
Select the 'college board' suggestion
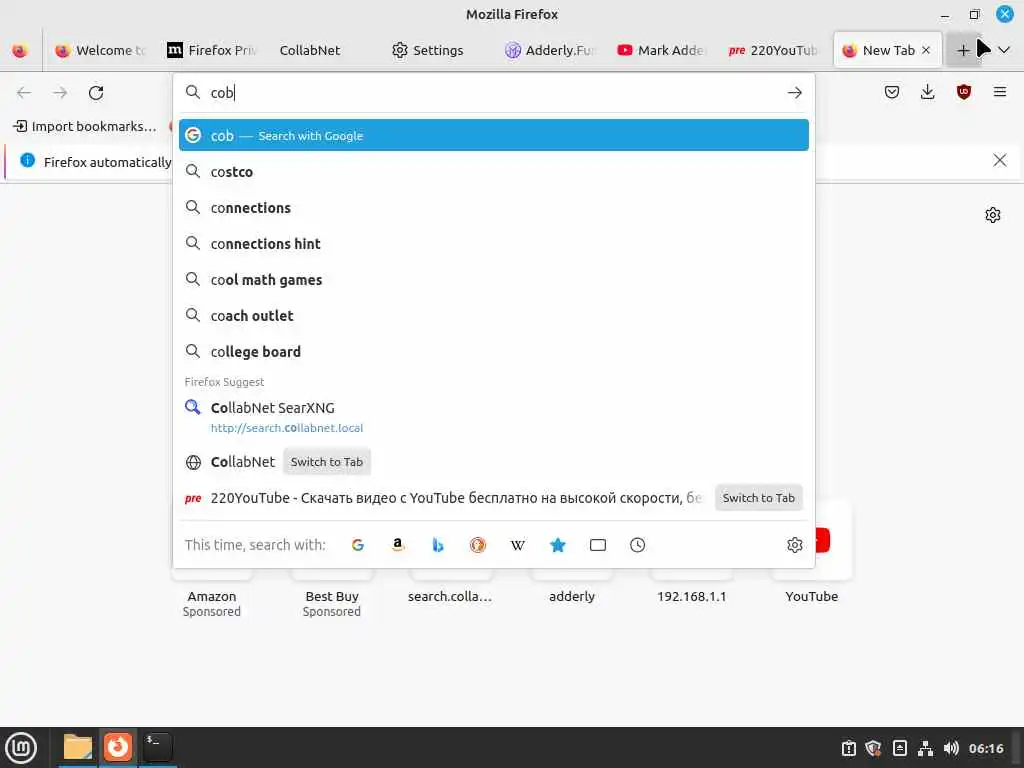494,351
